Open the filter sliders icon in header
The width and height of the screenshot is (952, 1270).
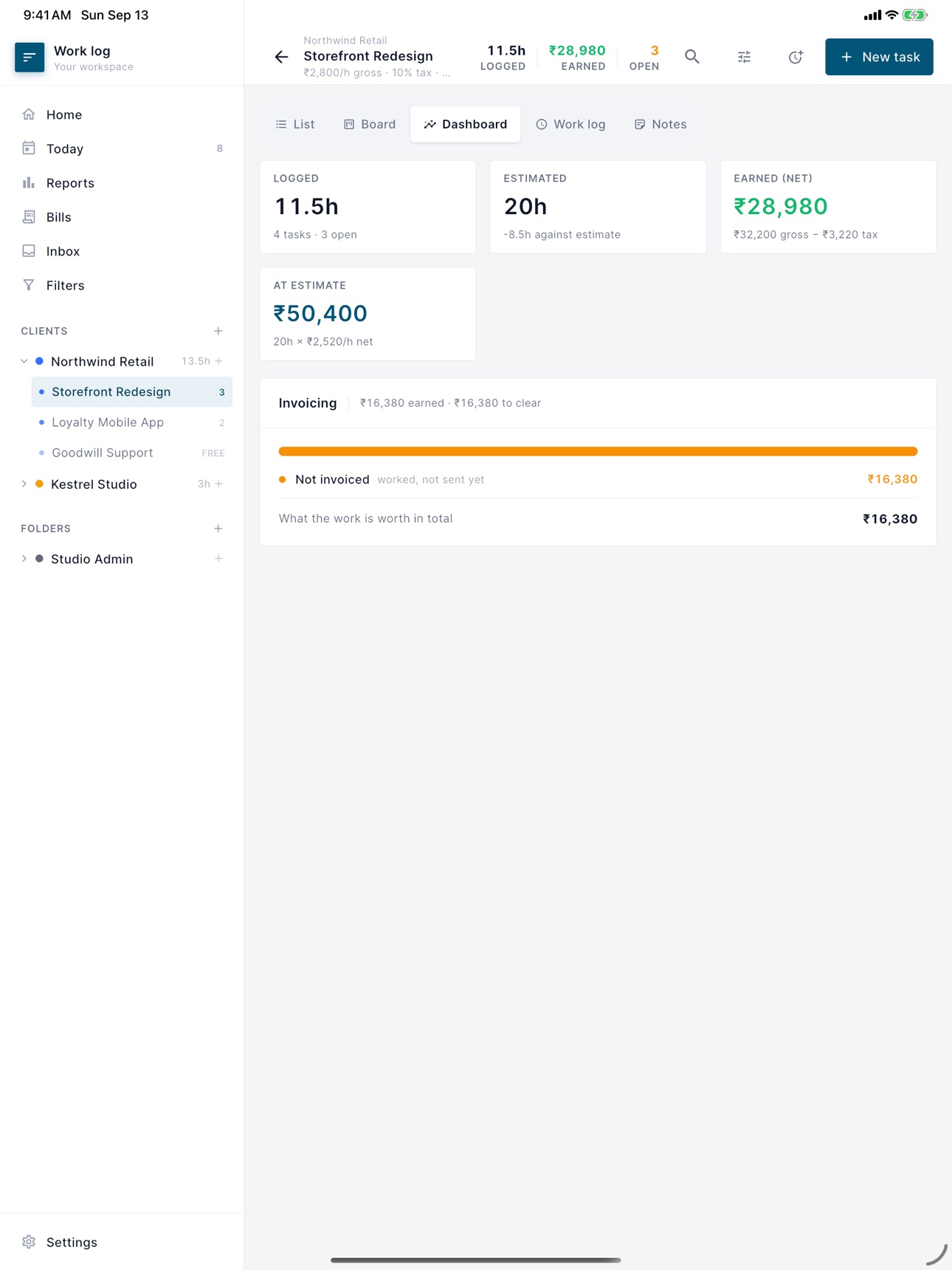pyautogui.click(x=744, y=57)
